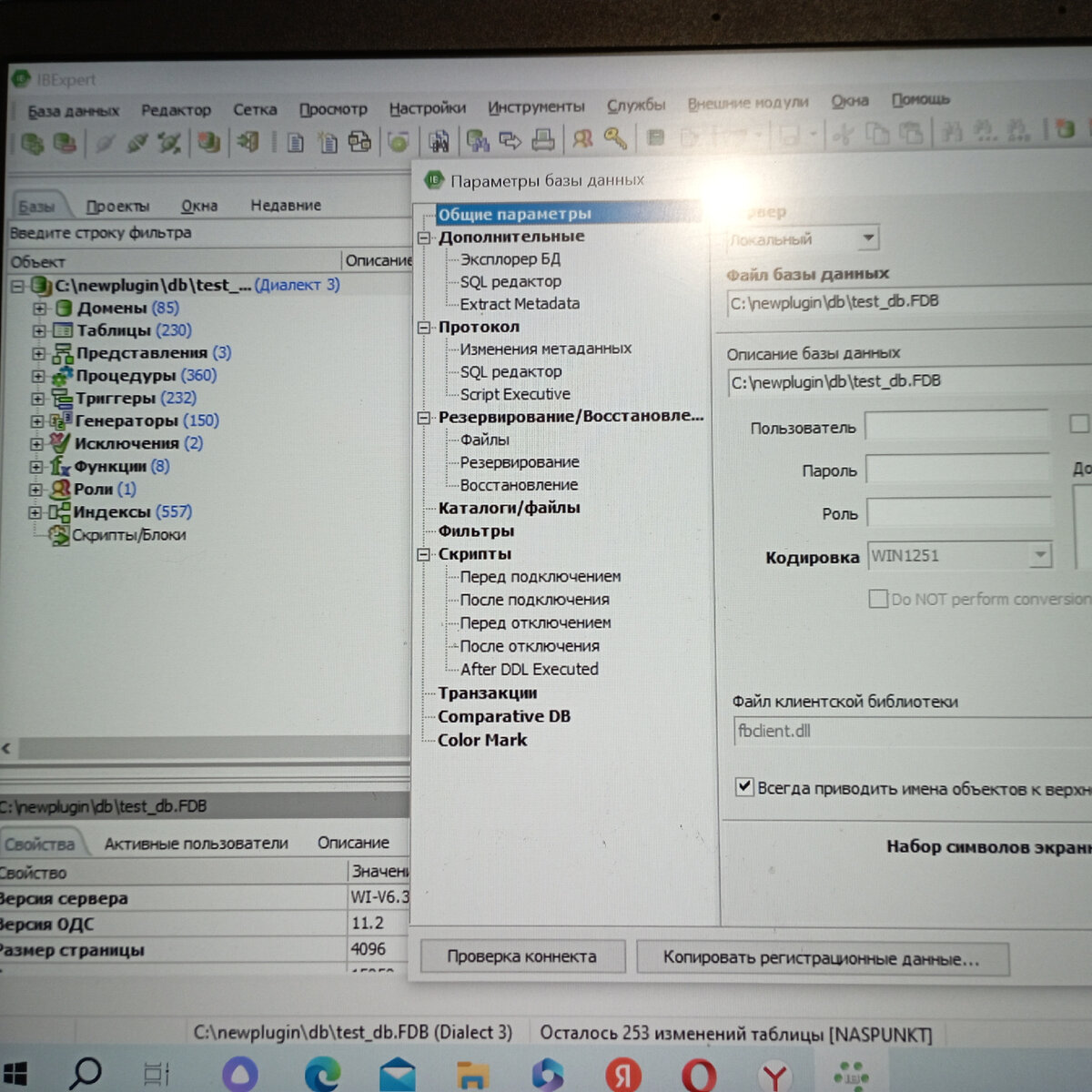The height and width of the screenshot is (1092, 1092).
Task: Click the Пароль input field
Action: coord(958,470)
